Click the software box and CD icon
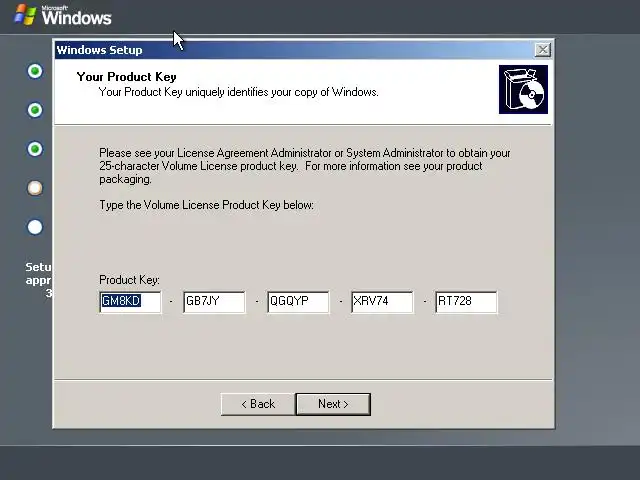 (x=523, y=89)
